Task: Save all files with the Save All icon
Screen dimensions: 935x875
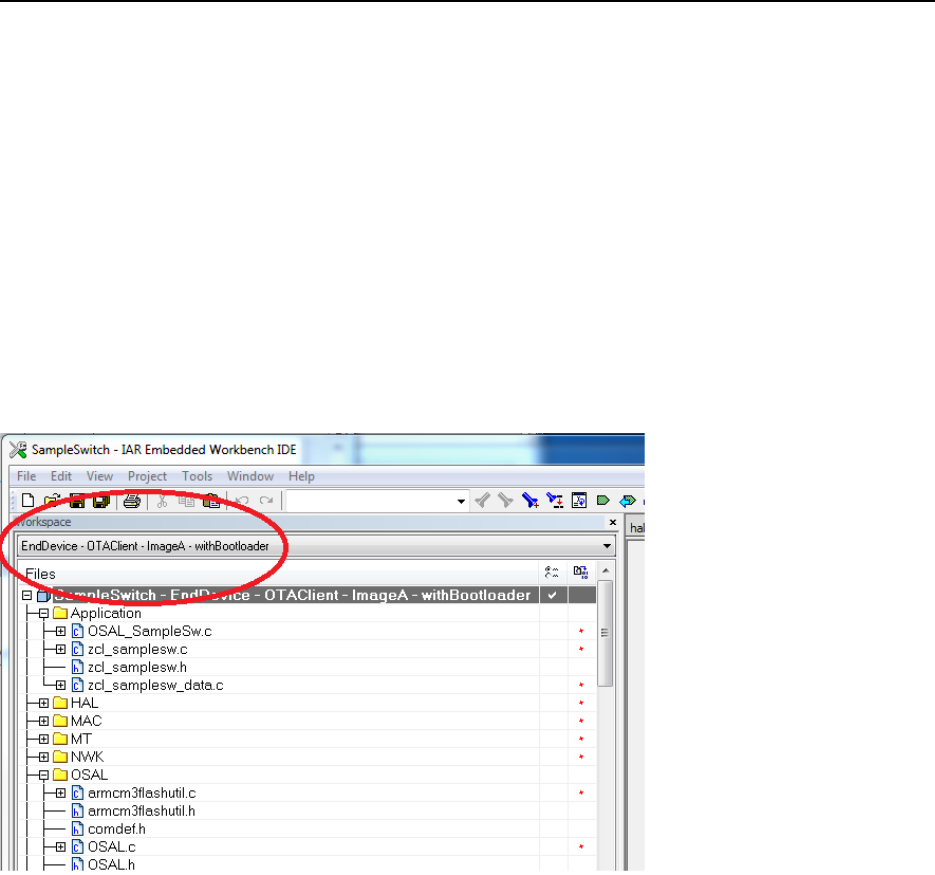Action: coord(101,500)
